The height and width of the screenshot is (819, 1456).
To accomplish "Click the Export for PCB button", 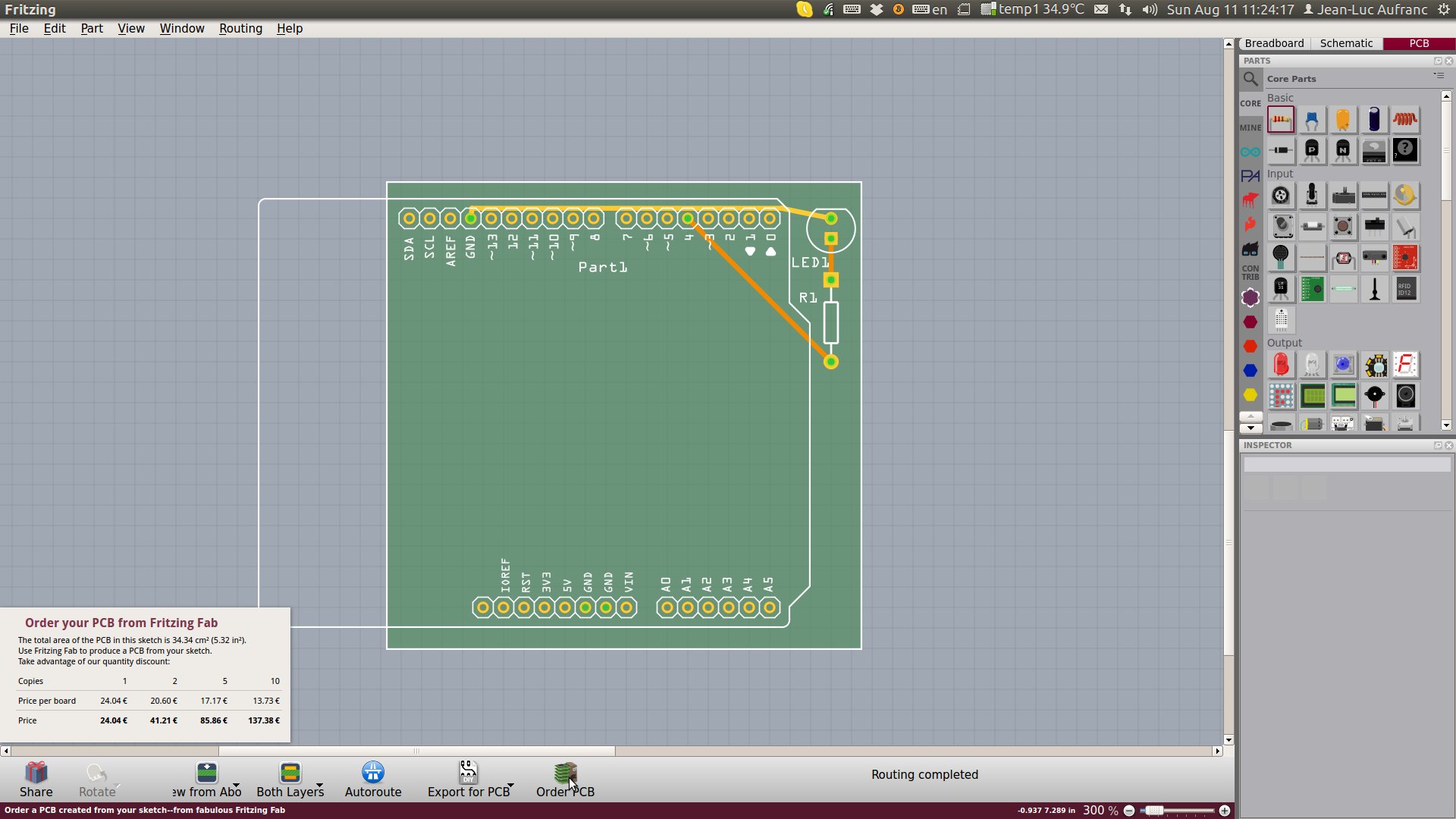I will [468, 780].
